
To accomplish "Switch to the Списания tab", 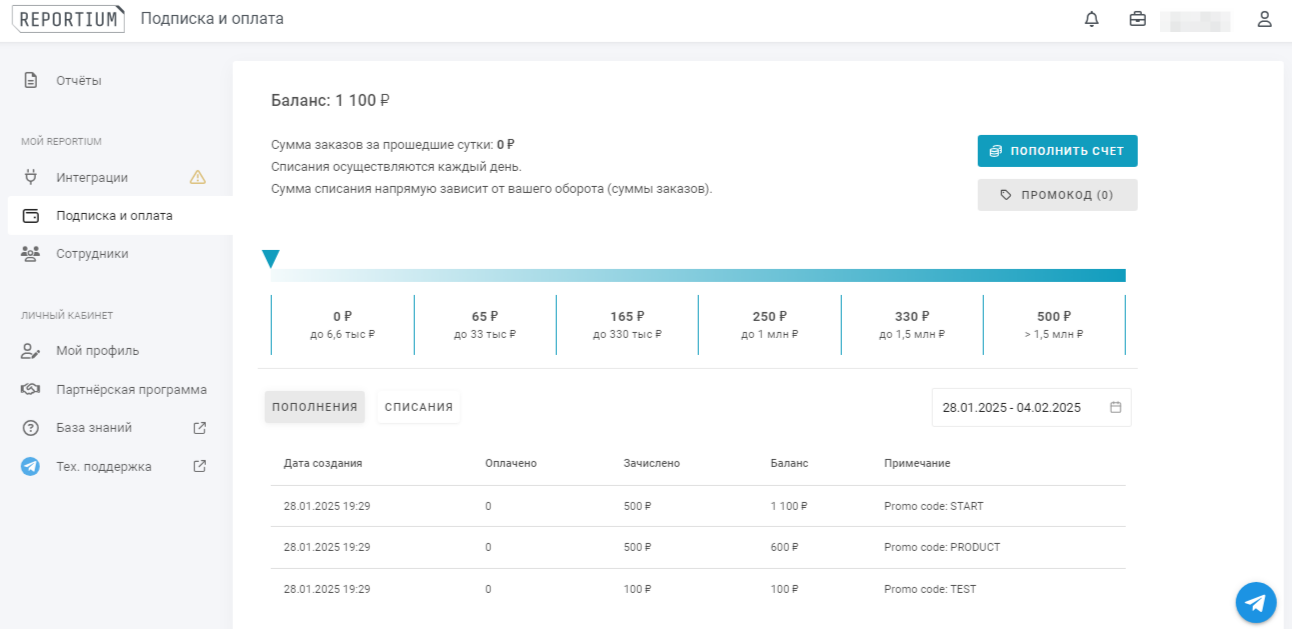I will (x=418, y=407).
